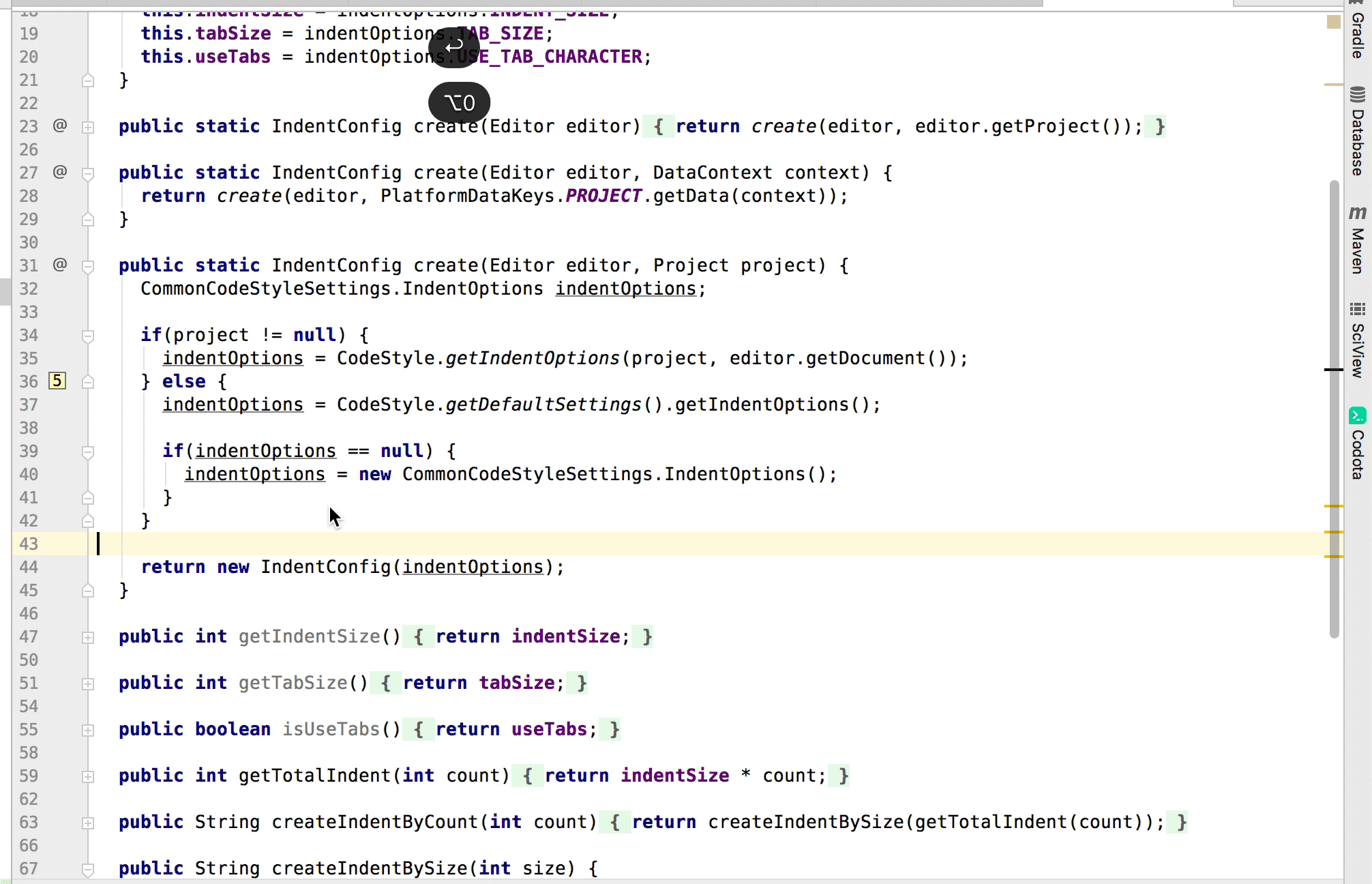Open the Gradle tool window tab
The width and height of the screenshot is (1372, 884).
tap(1357, 34)
